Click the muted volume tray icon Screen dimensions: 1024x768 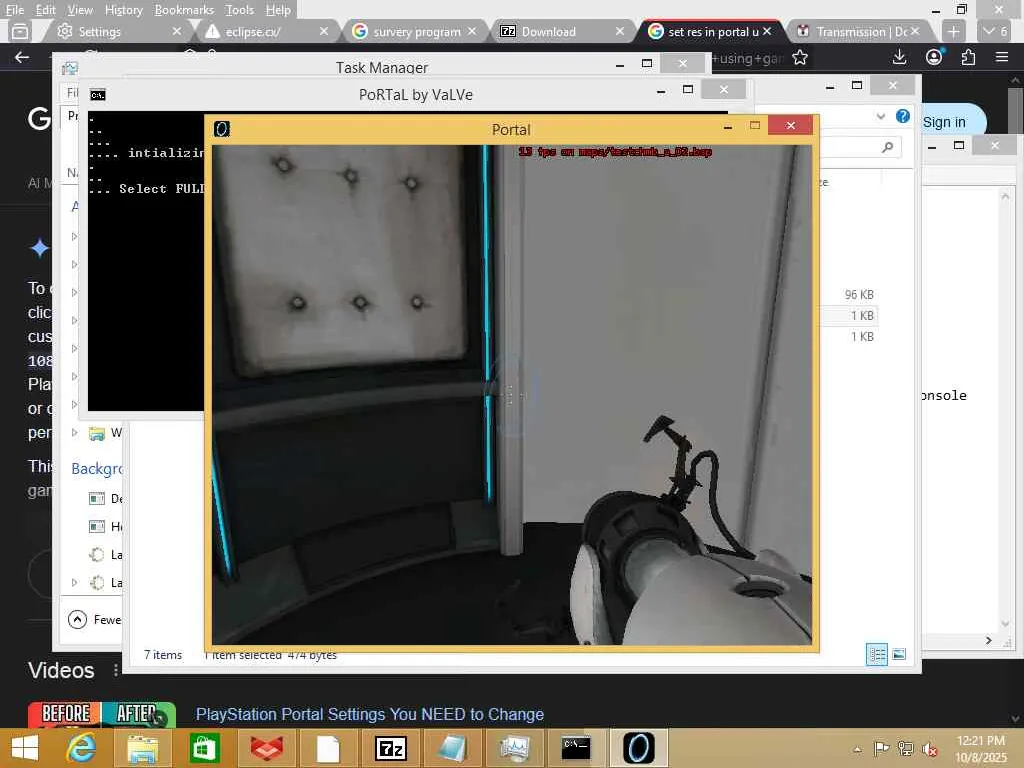click(x=929, y=749)
